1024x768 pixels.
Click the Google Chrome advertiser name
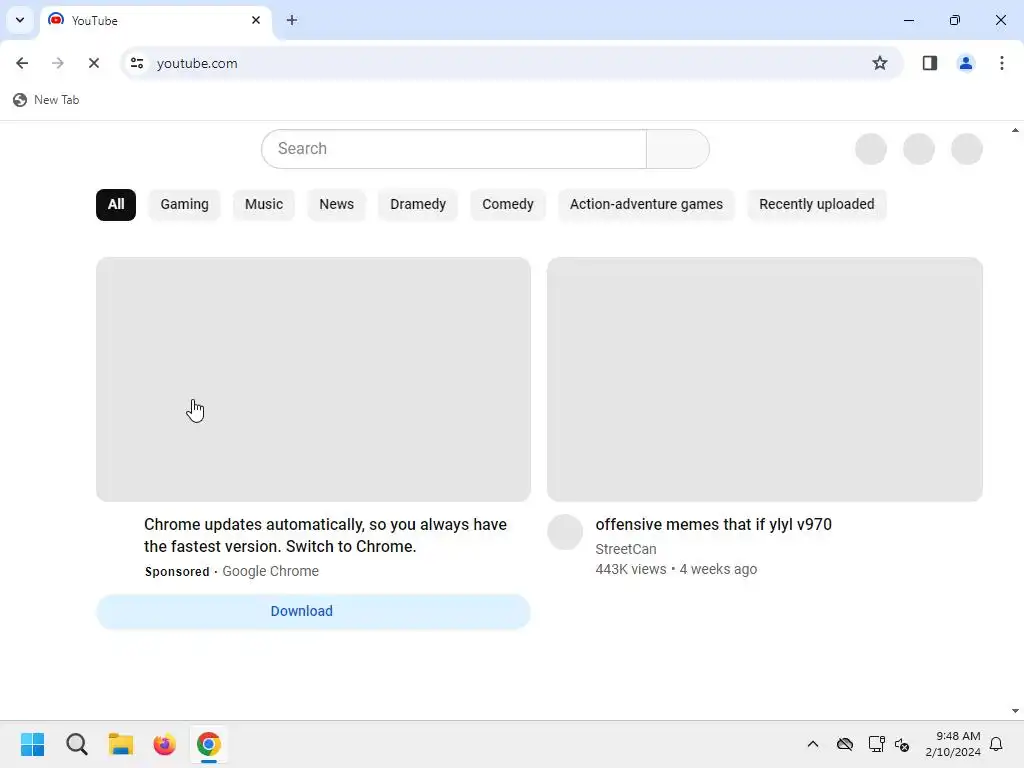pos(270,571)
